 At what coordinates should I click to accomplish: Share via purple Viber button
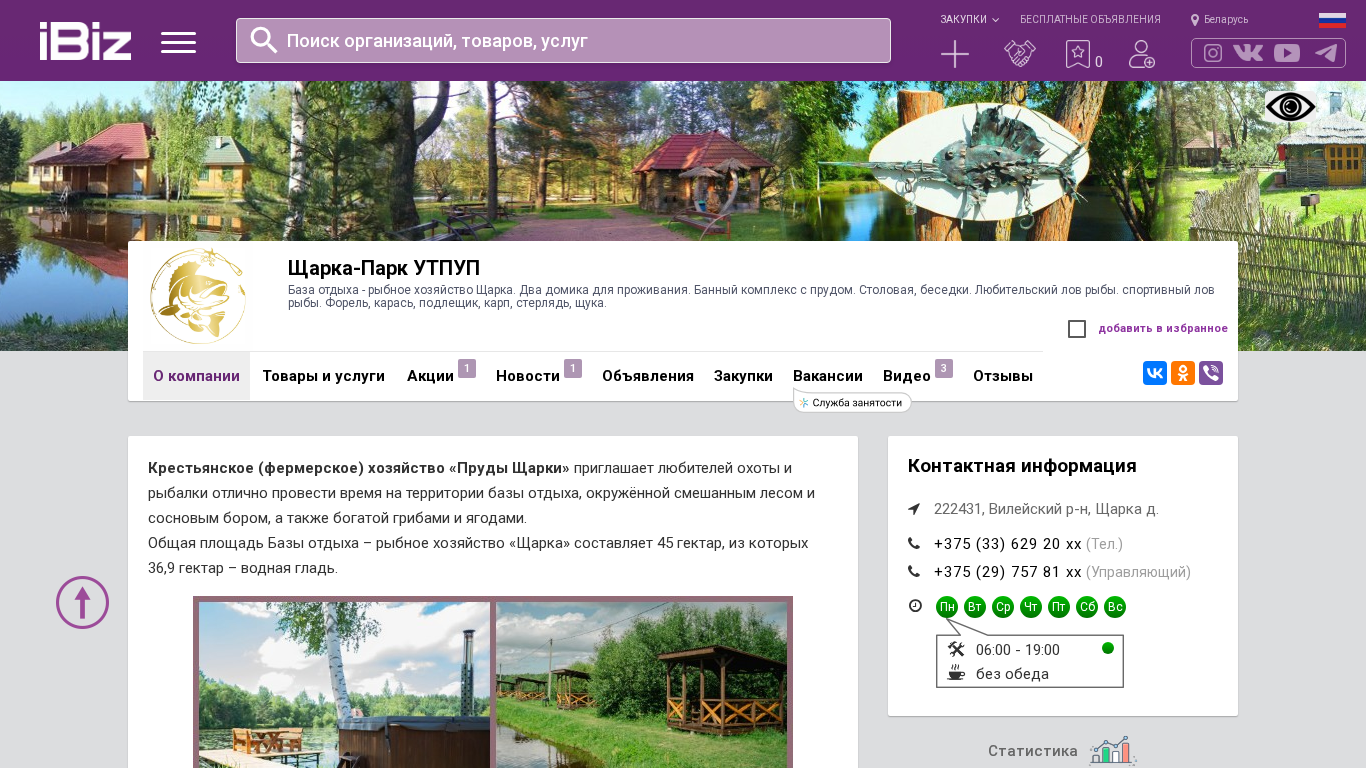pos(1211,374)
